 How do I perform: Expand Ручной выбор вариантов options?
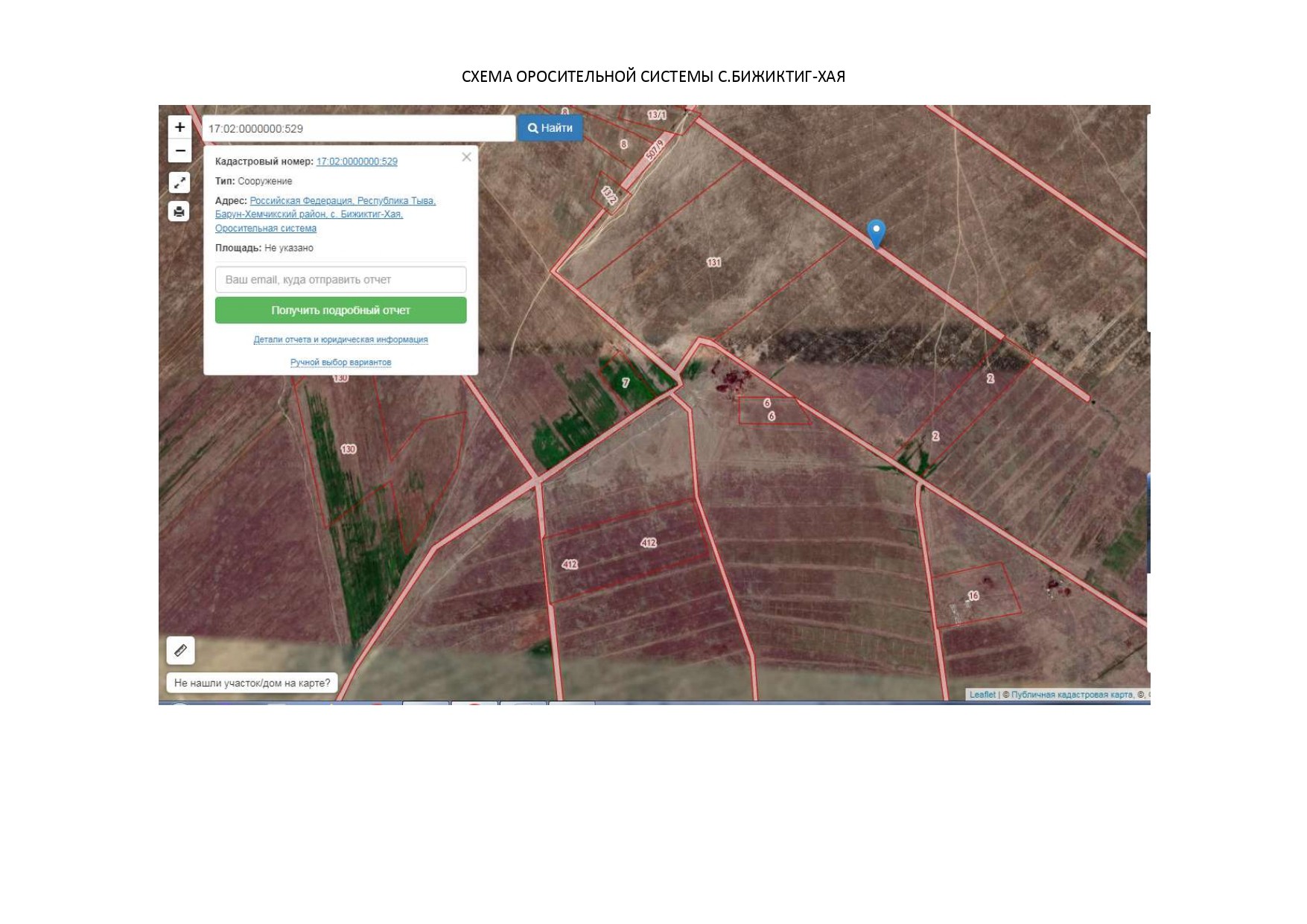coord(340,363)
